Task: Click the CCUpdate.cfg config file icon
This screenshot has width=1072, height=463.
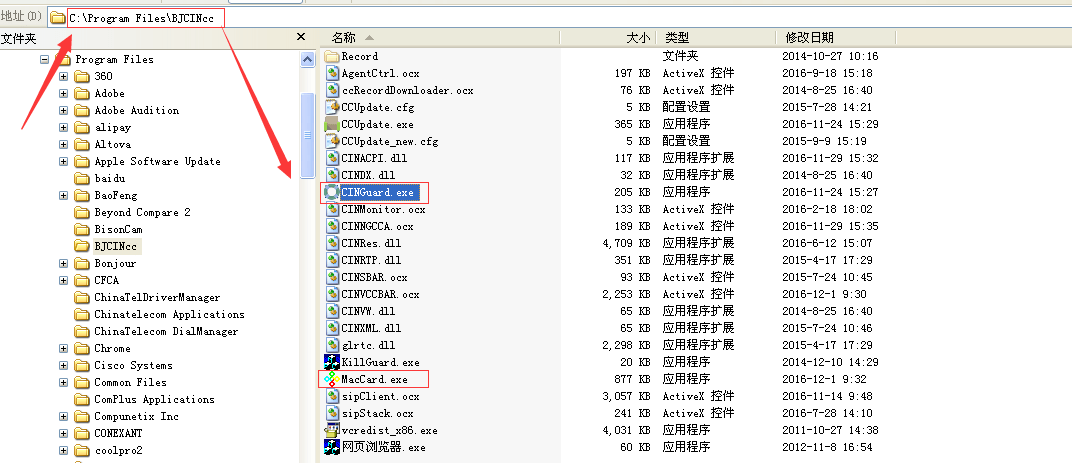Action: (332, 107)
